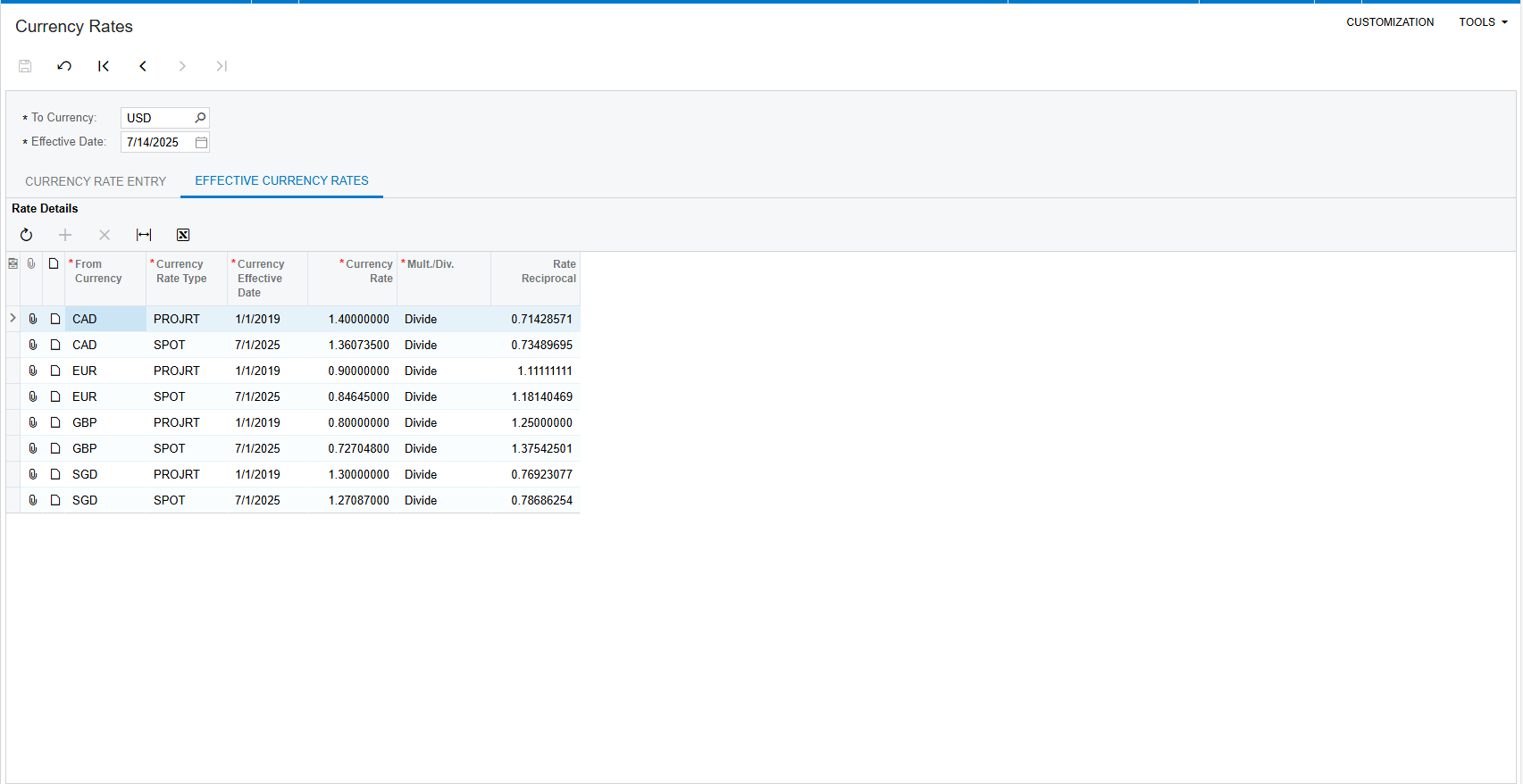Open note for EUR SPOT row
The width and height of the screenshot is (1523, 784).
pyautogui.click(x=55, y=396)
